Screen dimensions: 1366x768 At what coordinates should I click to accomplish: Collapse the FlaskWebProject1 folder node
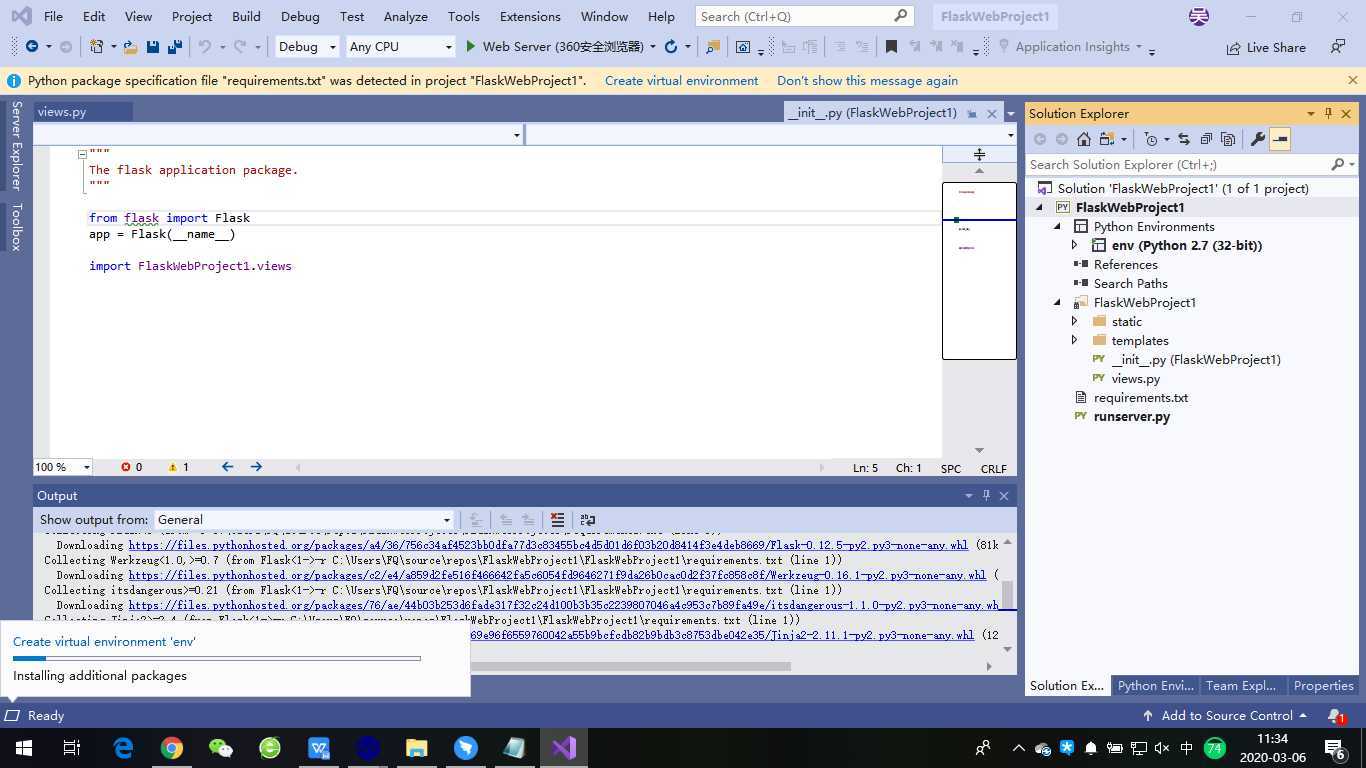[1057, 302]
